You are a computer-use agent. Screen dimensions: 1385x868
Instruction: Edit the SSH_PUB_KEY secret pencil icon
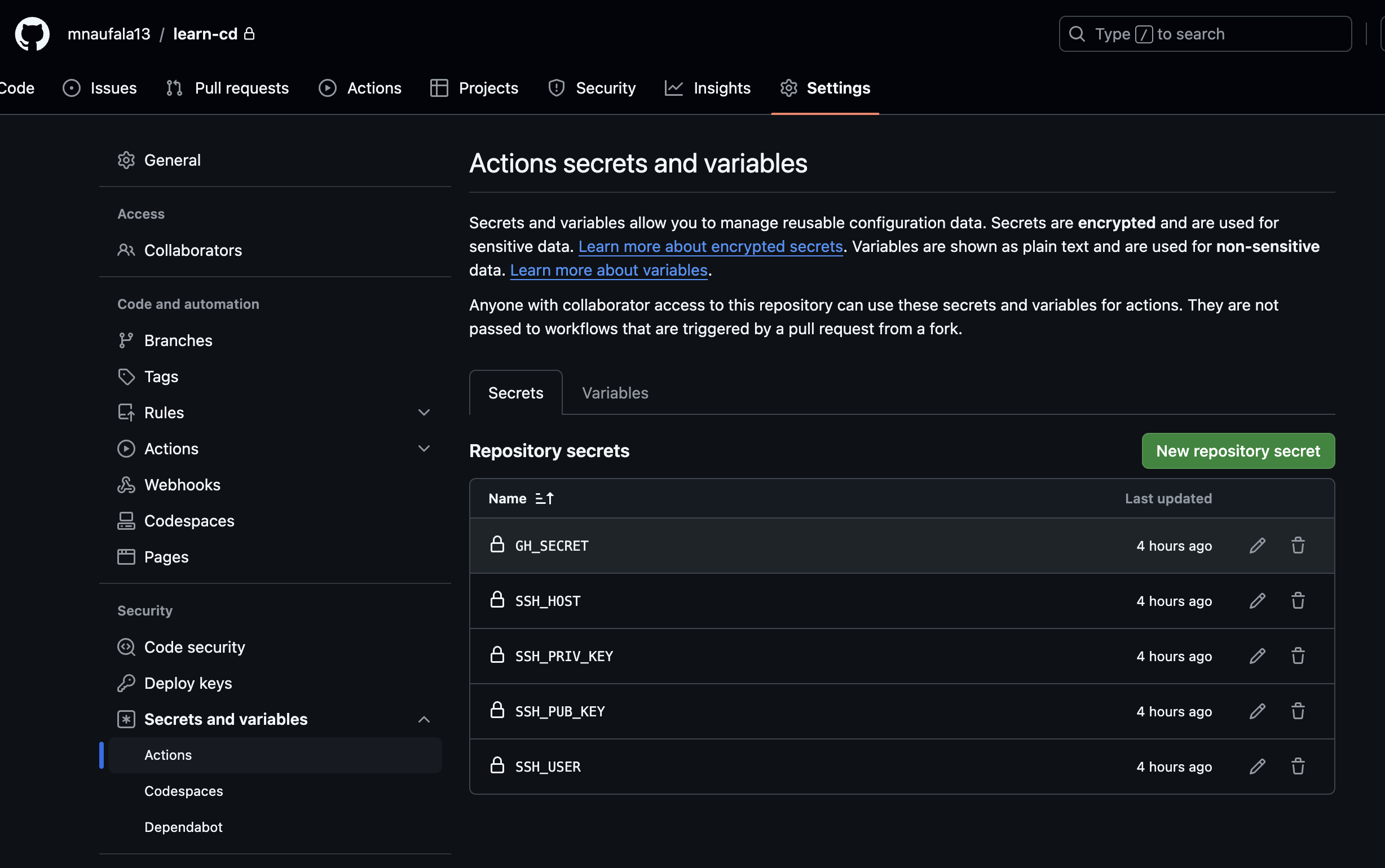pyautogui.click(x=1257, y=711)
